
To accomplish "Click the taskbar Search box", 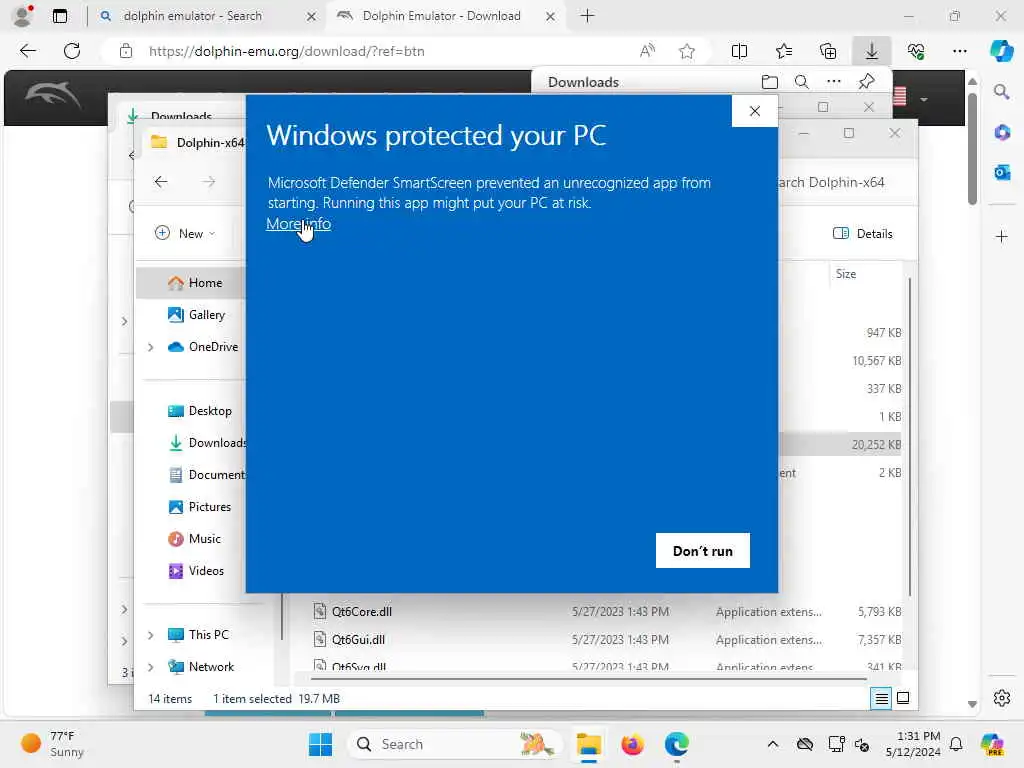I will 455,744.
